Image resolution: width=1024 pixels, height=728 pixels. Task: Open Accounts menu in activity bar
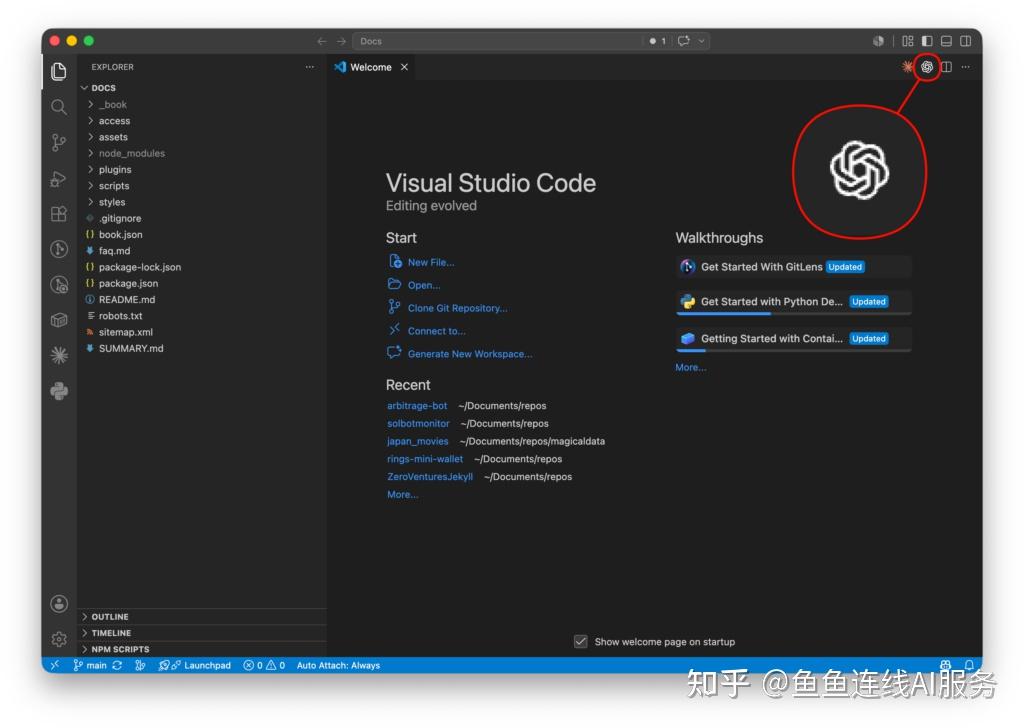click(x=59, y=603)
